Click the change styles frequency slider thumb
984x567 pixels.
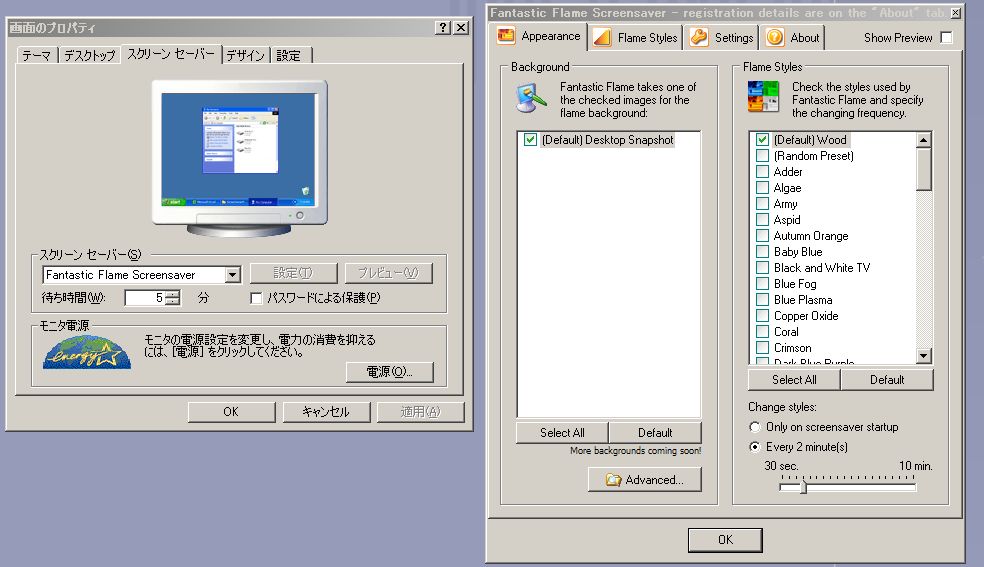pyautogui.click(x=803, y=486)
